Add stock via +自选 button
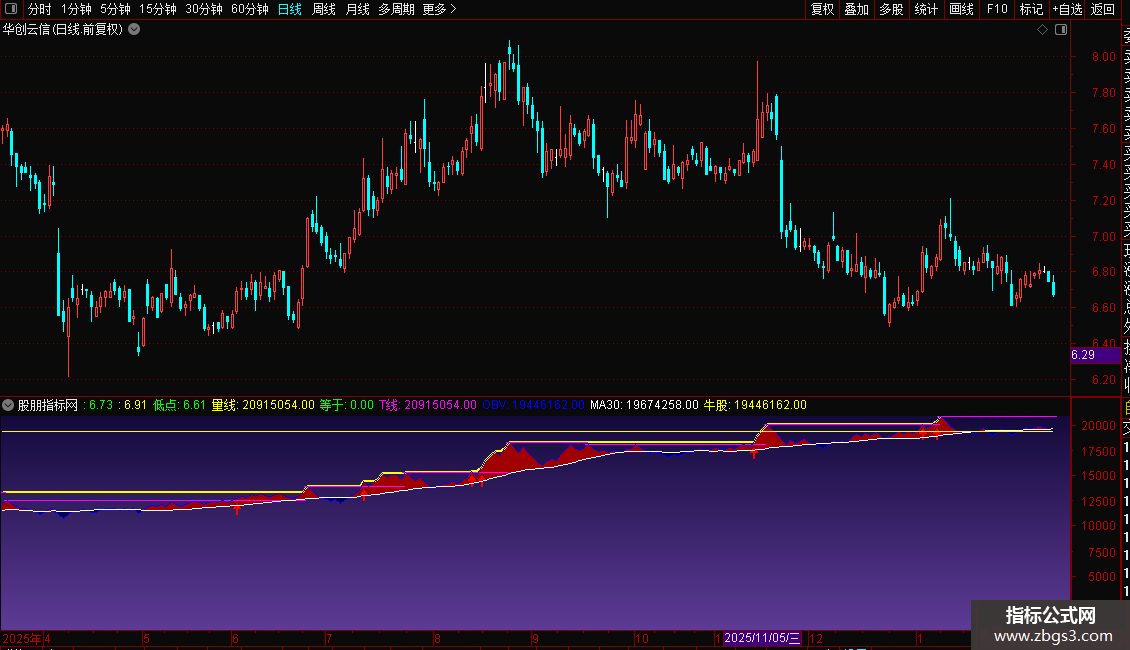 [1067, 9]
